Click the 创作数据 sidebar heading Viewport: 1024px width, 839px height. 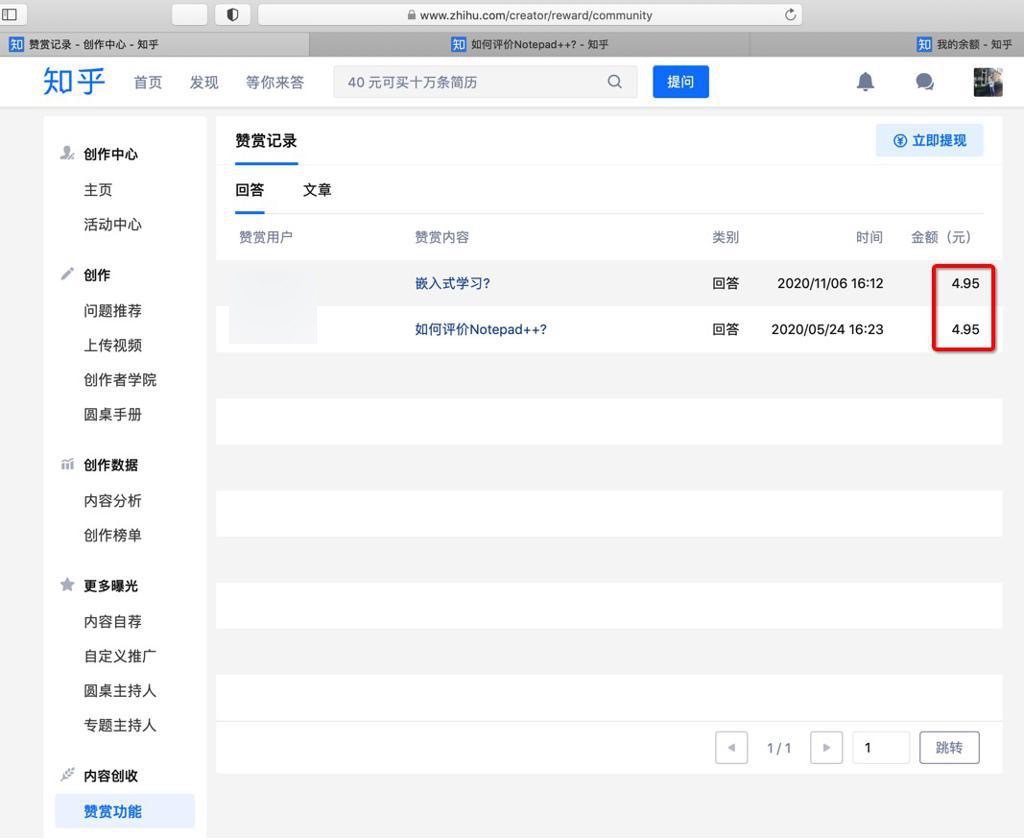pyautogui.click(x=110, y=465)
